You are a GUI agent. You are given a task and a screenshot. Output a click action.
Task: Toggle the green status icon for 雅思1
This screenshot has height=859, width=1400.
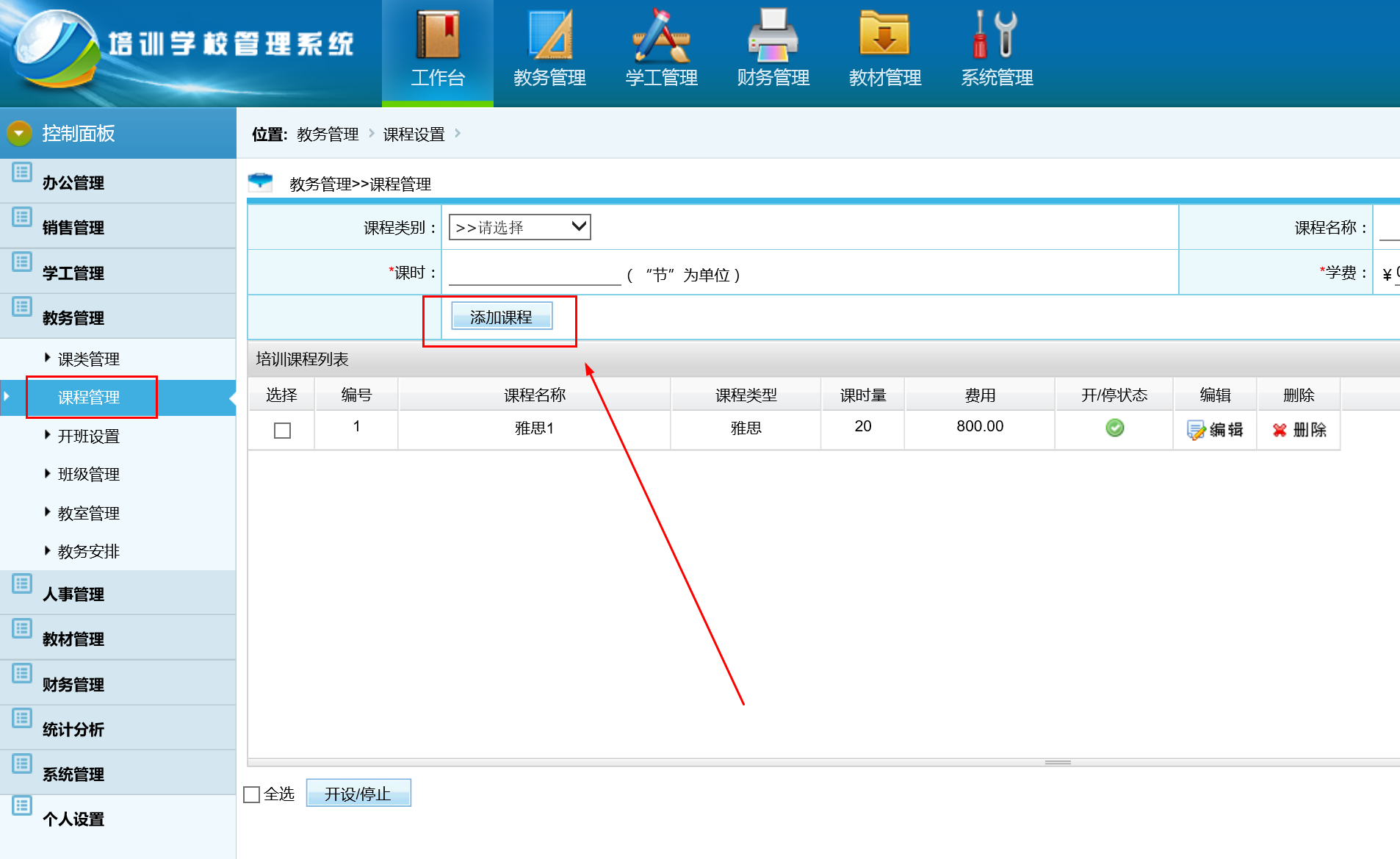(x=1114, y=428)
